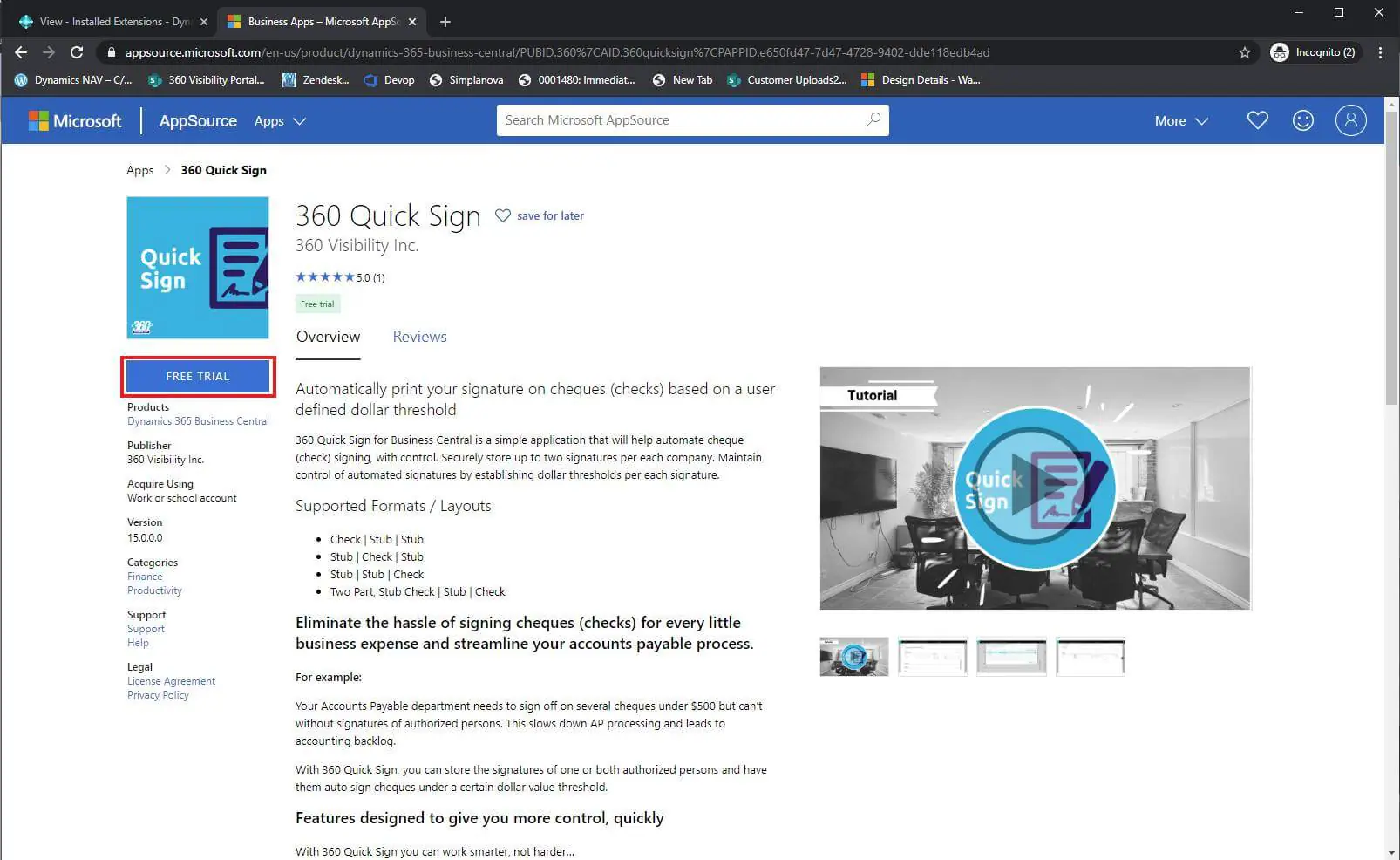The image size is (1400, 860).
Task: Click the Help link
Action: click(138, 643)
